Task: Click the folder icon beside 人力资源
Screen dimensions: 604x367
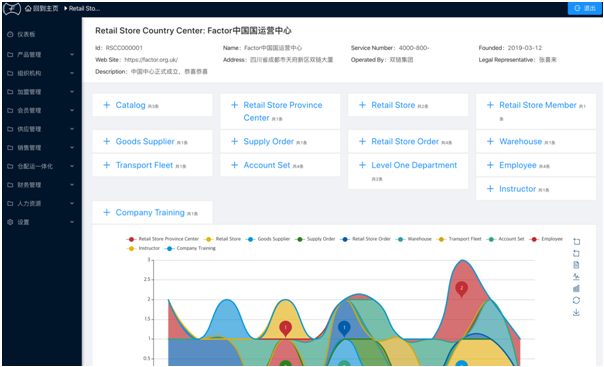Action: (x=10, y=203)
